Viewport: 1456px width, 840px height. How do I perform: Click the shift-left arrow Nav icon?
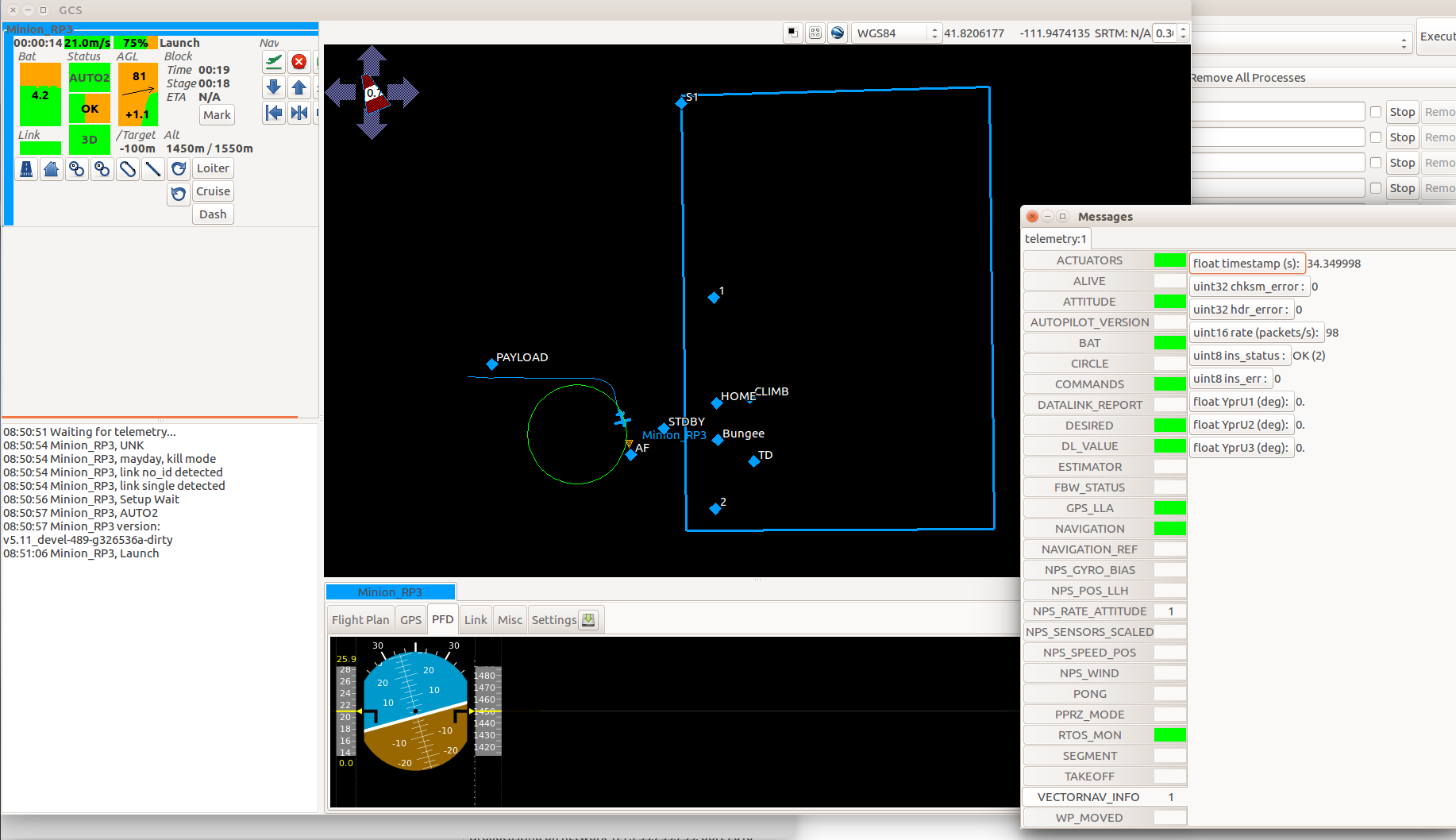coord(274,113)
